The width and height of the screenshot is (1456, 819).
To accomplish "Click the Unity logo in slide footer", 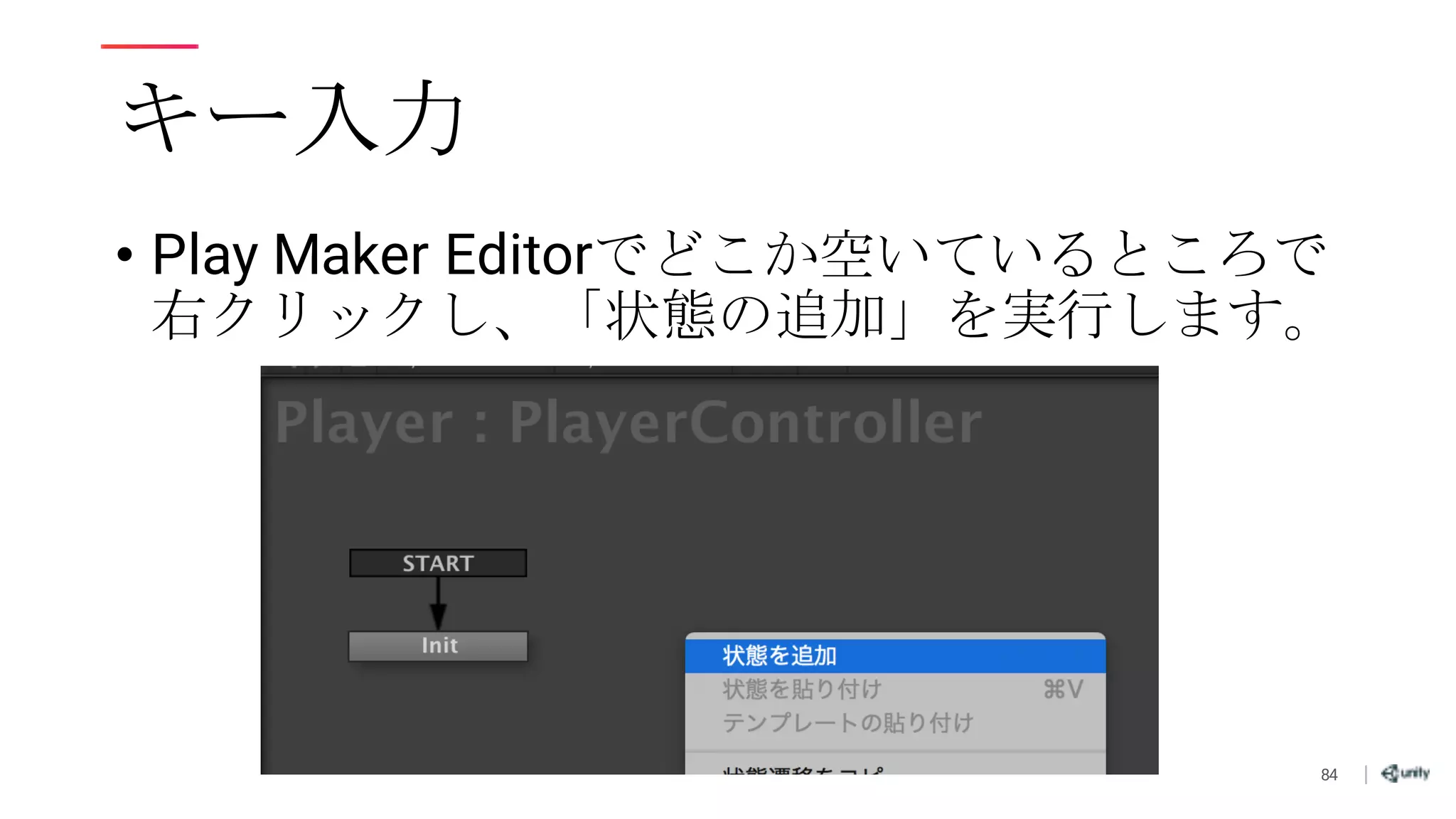I will click(1405, 773).
